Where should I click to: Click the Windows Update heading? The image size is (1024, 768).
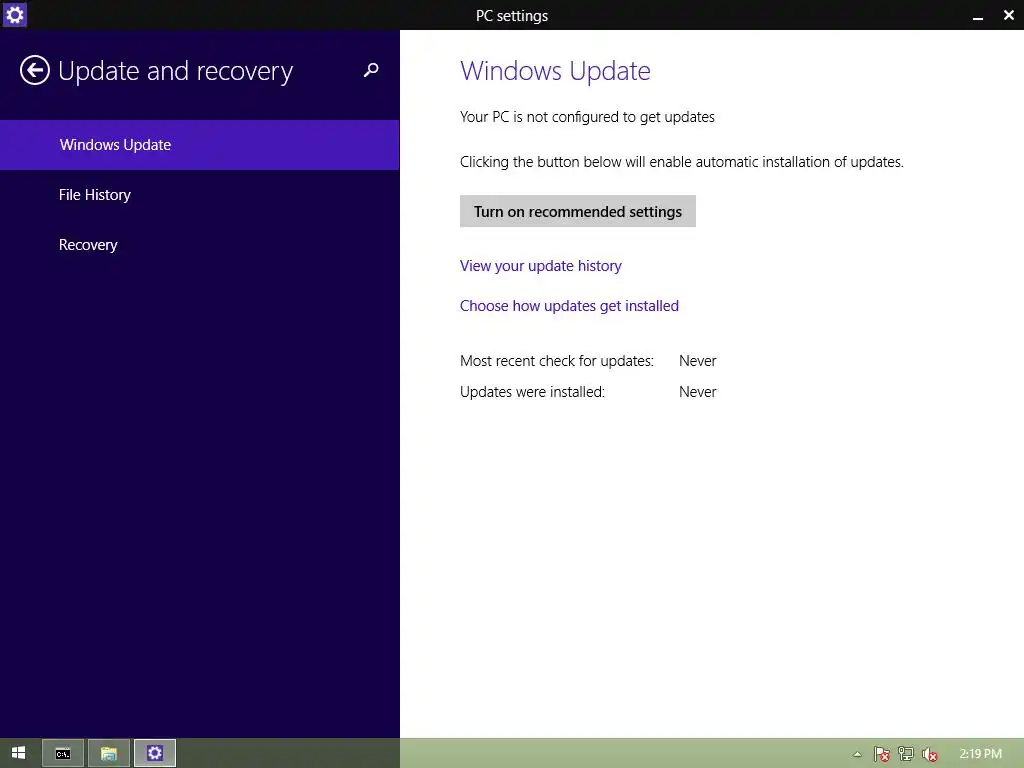pos(555,71)
